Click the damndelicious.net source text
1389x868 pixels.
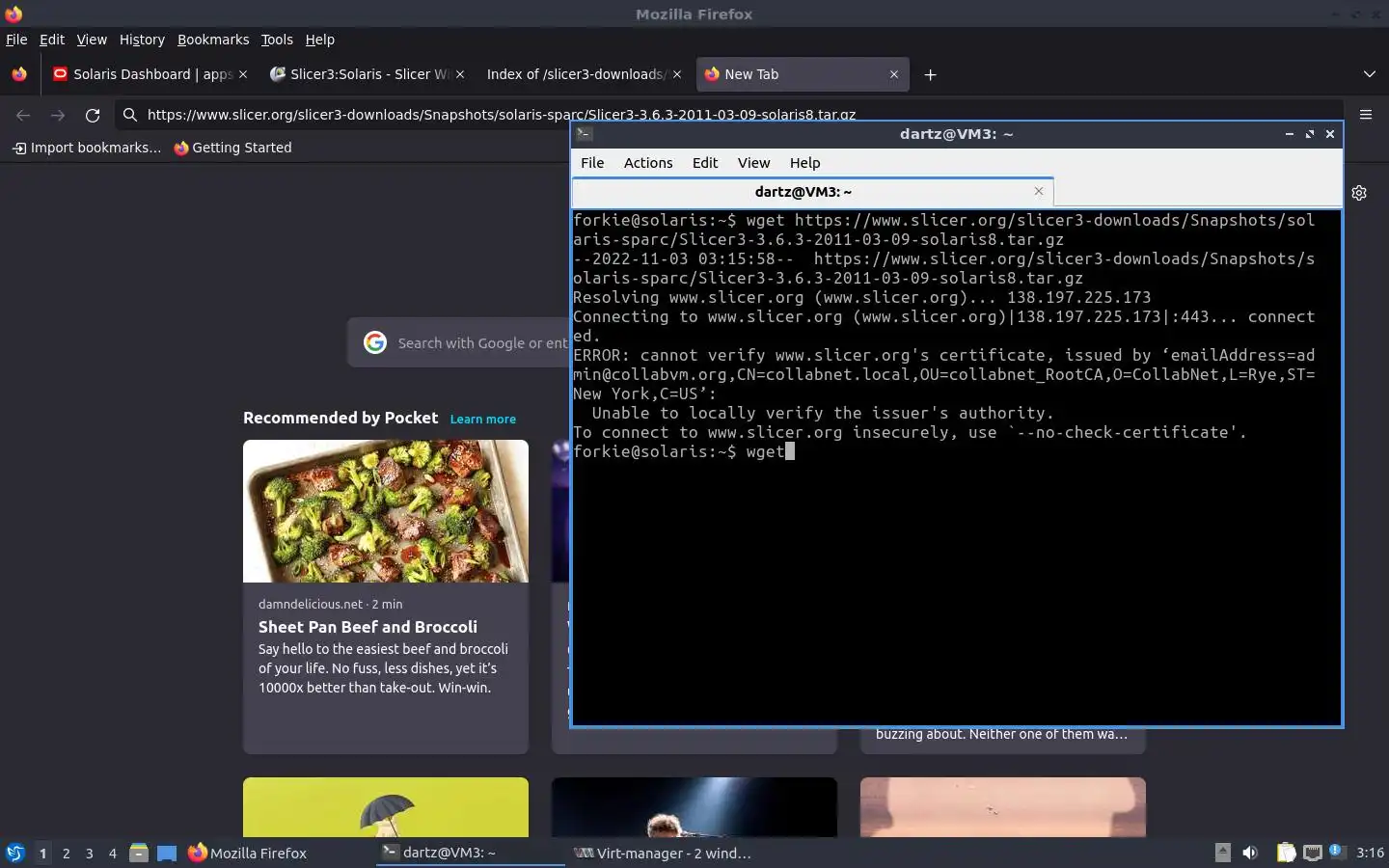coord(311,604)
